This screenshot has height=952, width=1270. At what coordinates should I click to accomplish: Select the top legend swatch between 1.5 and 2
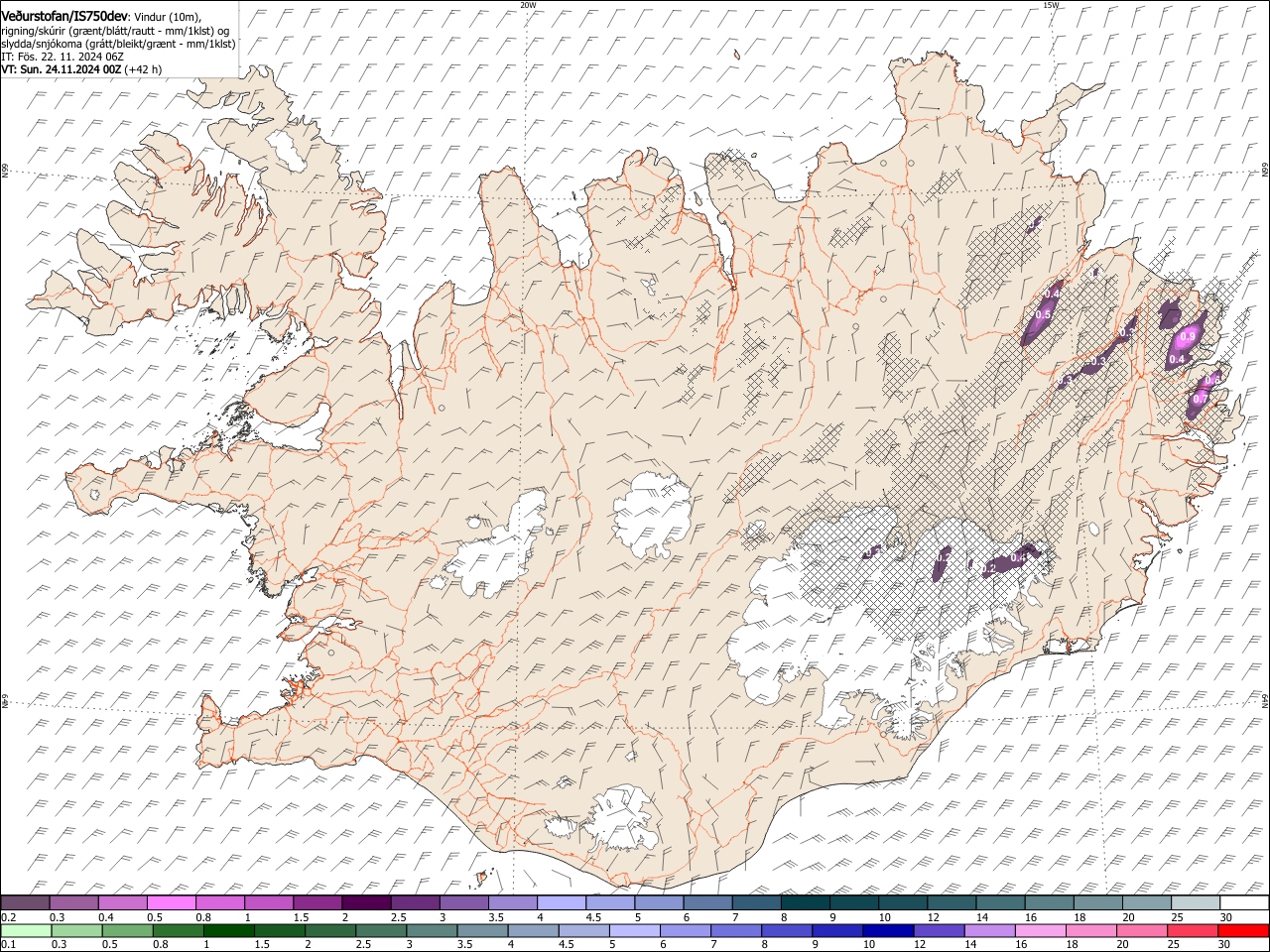tap(317, 903)
